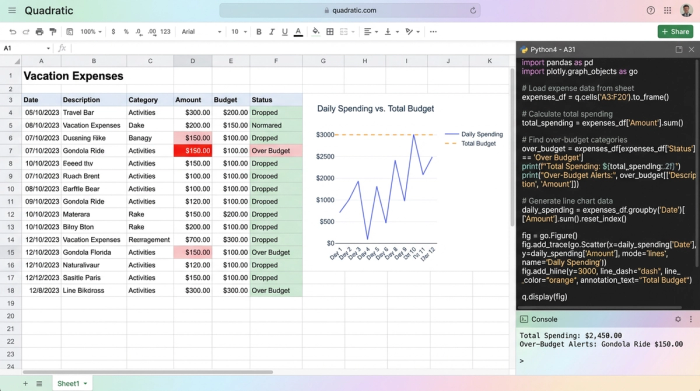Open the hamburger menu next to Quadratic
700x391 pixels.
[x=12, y=10]
